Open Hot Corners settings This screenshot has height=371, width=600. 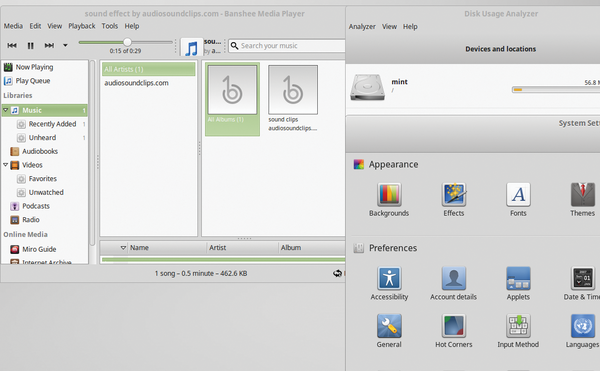[x=453, y=331]
